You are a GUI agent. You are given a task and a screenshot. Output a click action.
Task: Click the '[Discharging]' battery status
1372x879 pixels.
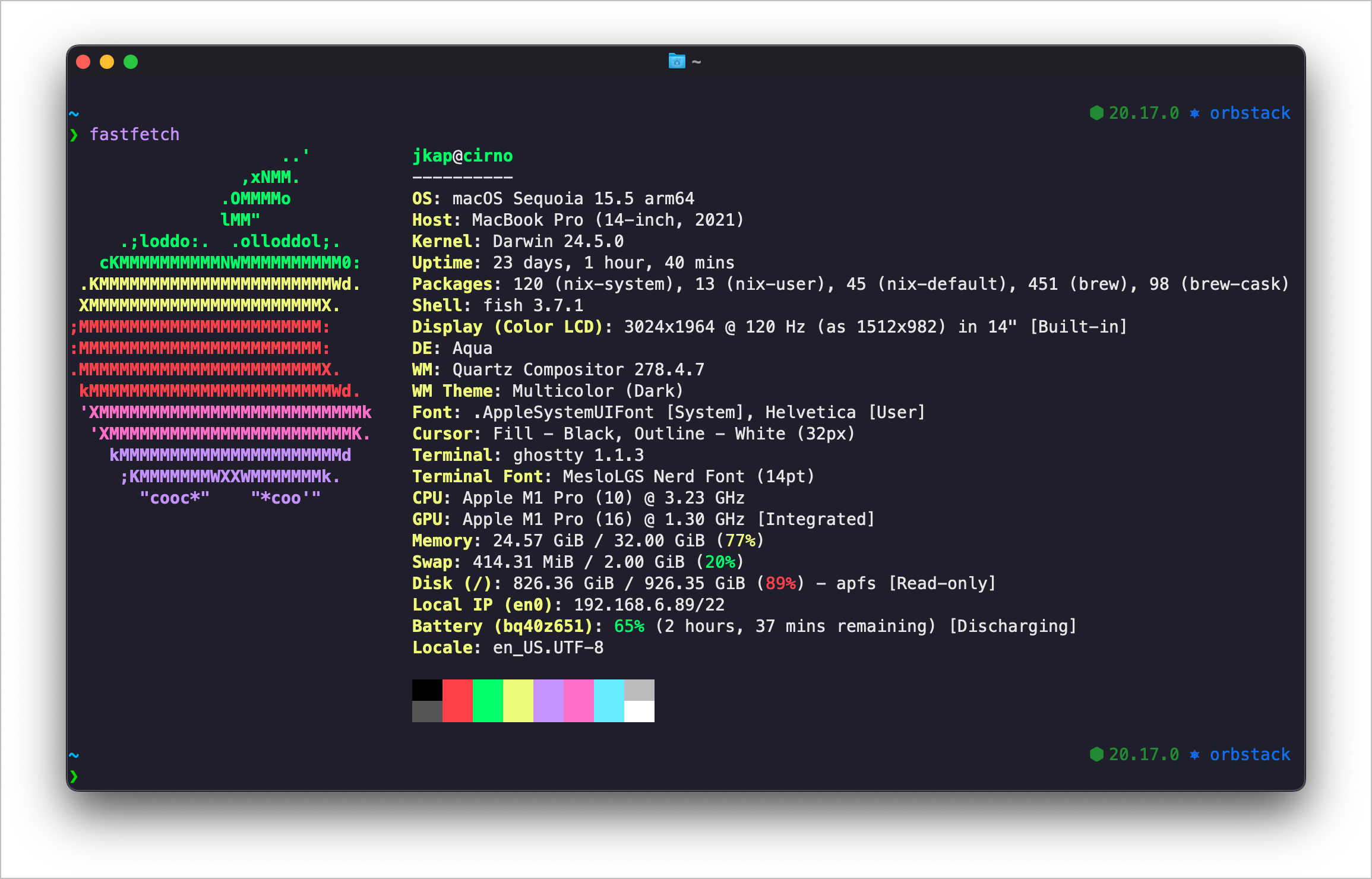tap(1013, 627)
